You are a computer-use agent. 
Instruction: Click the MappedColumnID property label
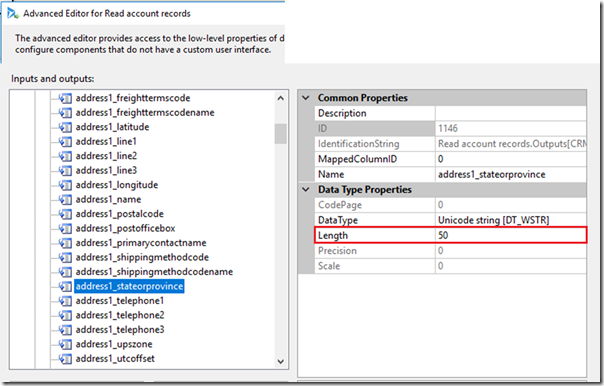(357, 159)
